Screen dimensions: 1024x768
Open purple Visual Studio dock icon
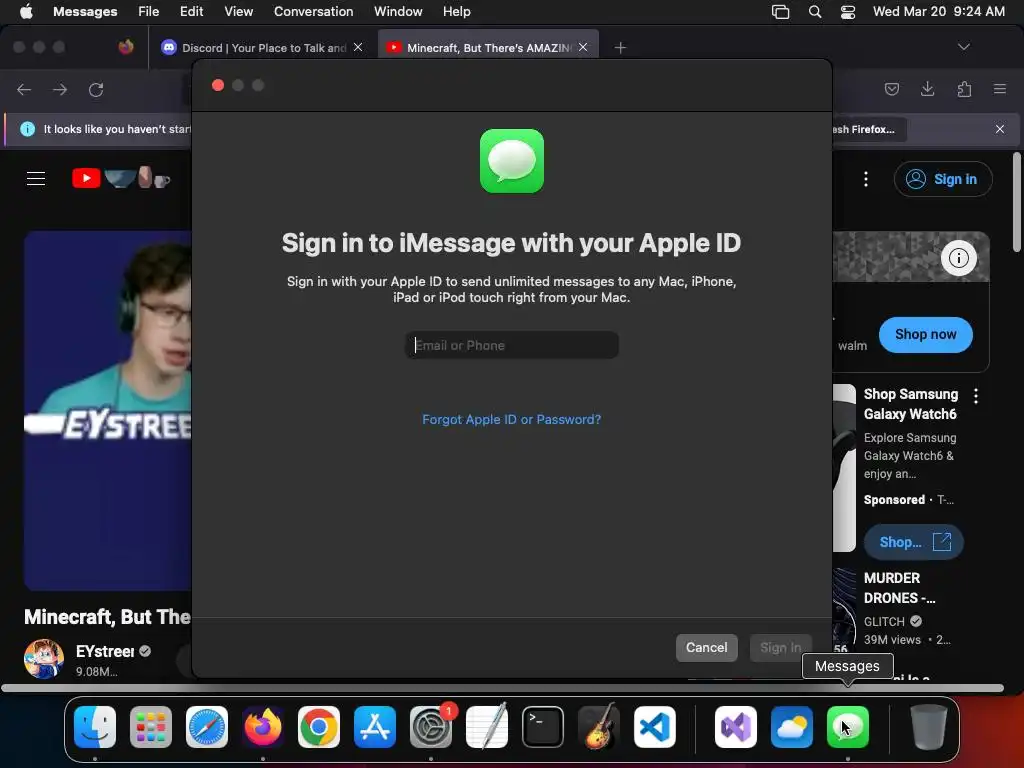tap(736, 727)
